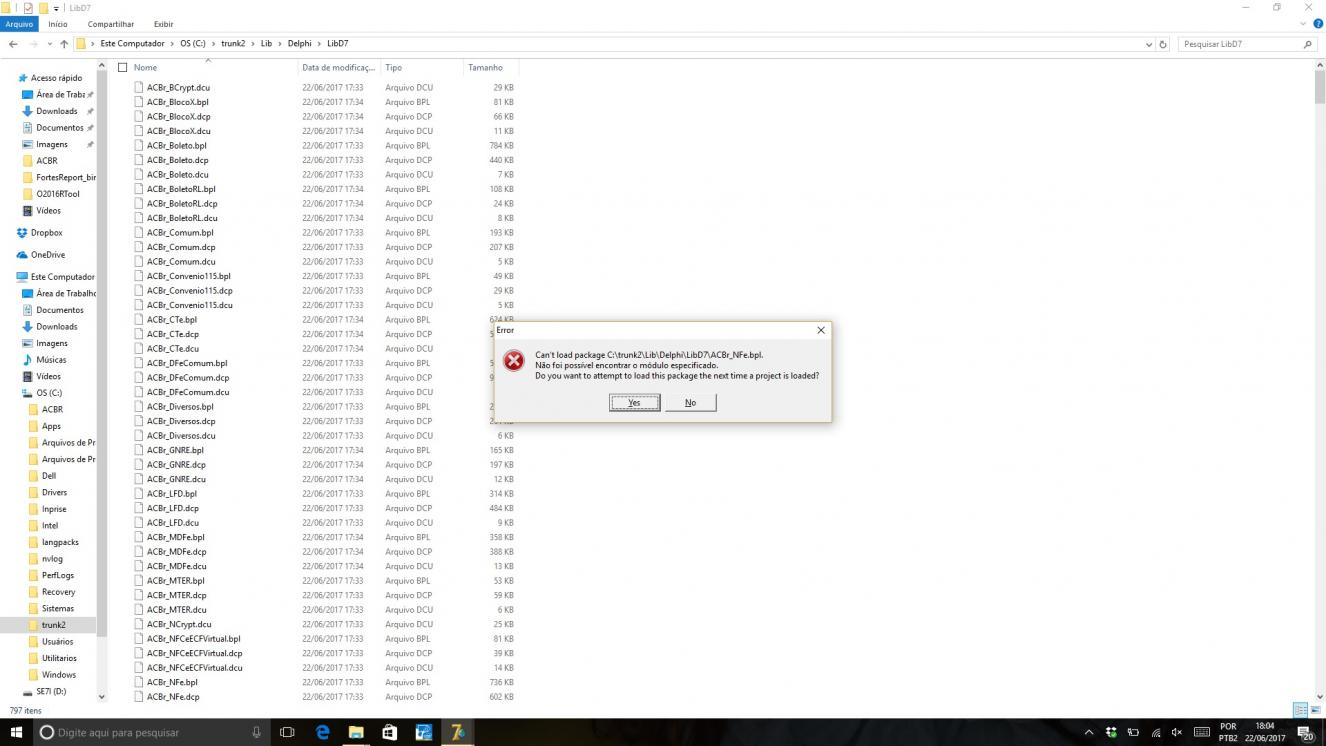Go back with the Explorer back arrow
1326x746 pixels.
point(13,44)
